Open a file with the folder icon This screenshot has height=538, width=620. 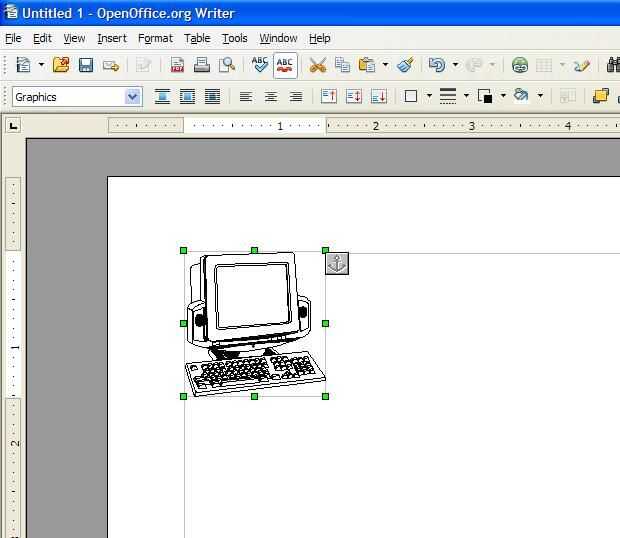(61, 65)
